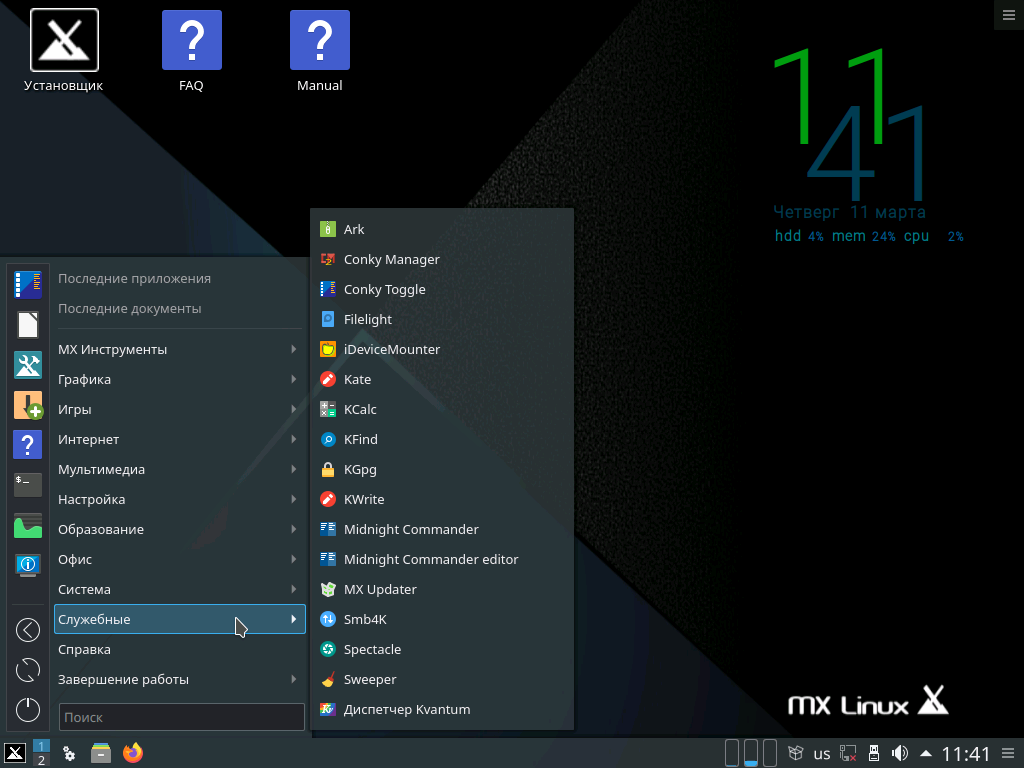This screenshot has width=1024, height=768.
Task: Click the Sweeper broom icon
Action: 328,680
